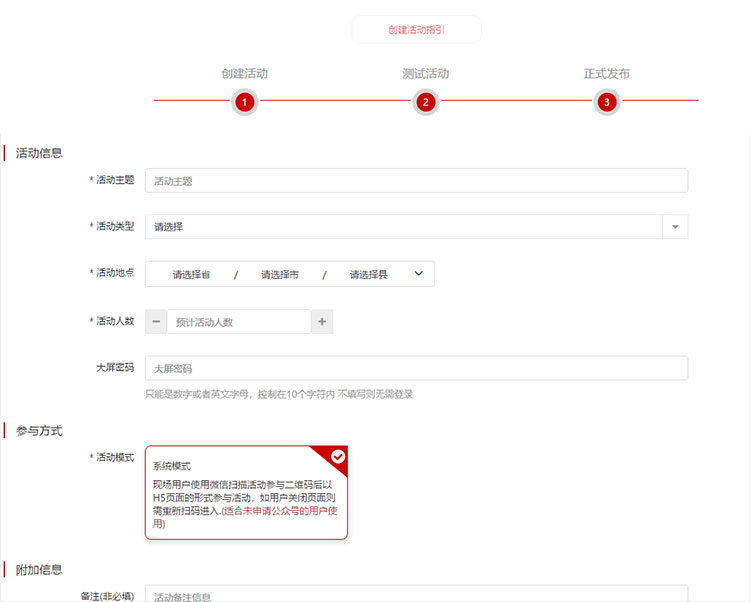This screenshot has height=602, width=750.
Task: Click the checkmark on 系统模式 card
Action: [x=338, y=457]
